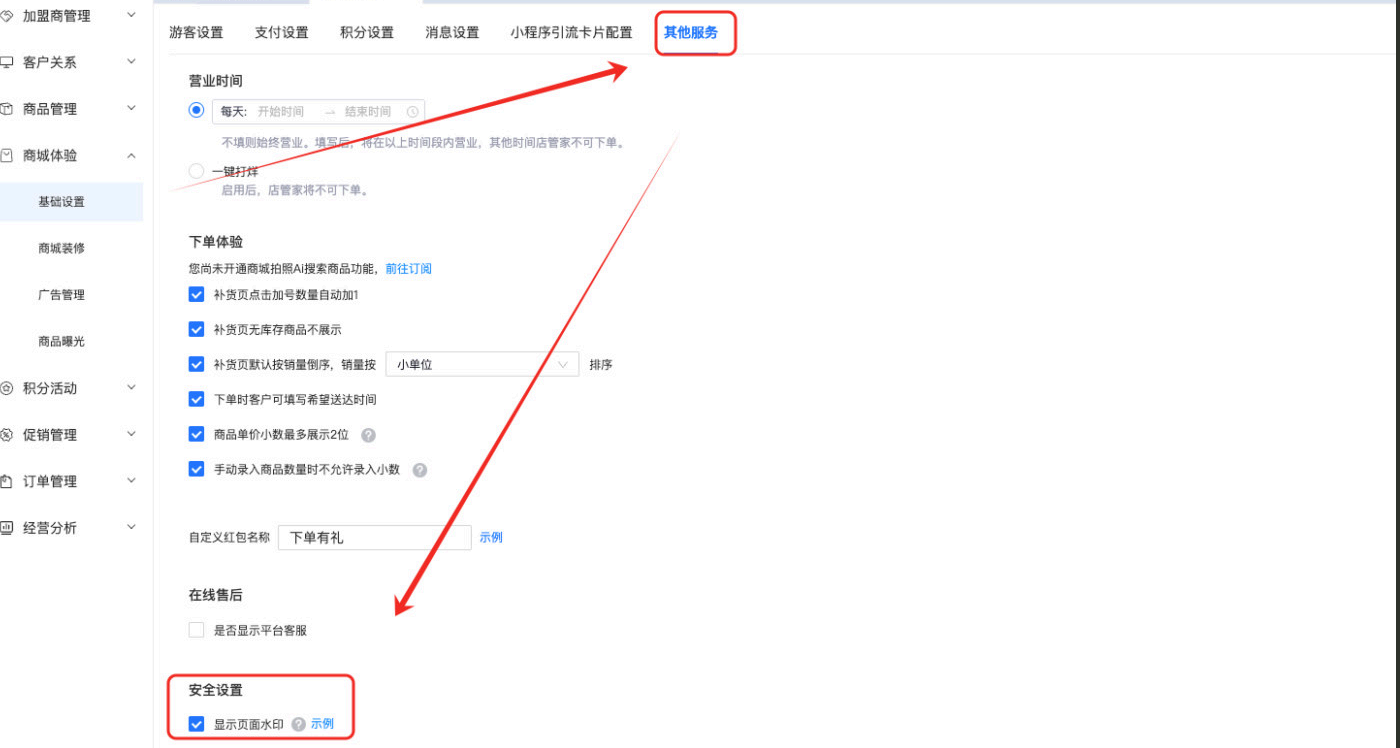Click the 前往订阅 link
Viewport: 1400px width, 748px height.
pos(408,269)
